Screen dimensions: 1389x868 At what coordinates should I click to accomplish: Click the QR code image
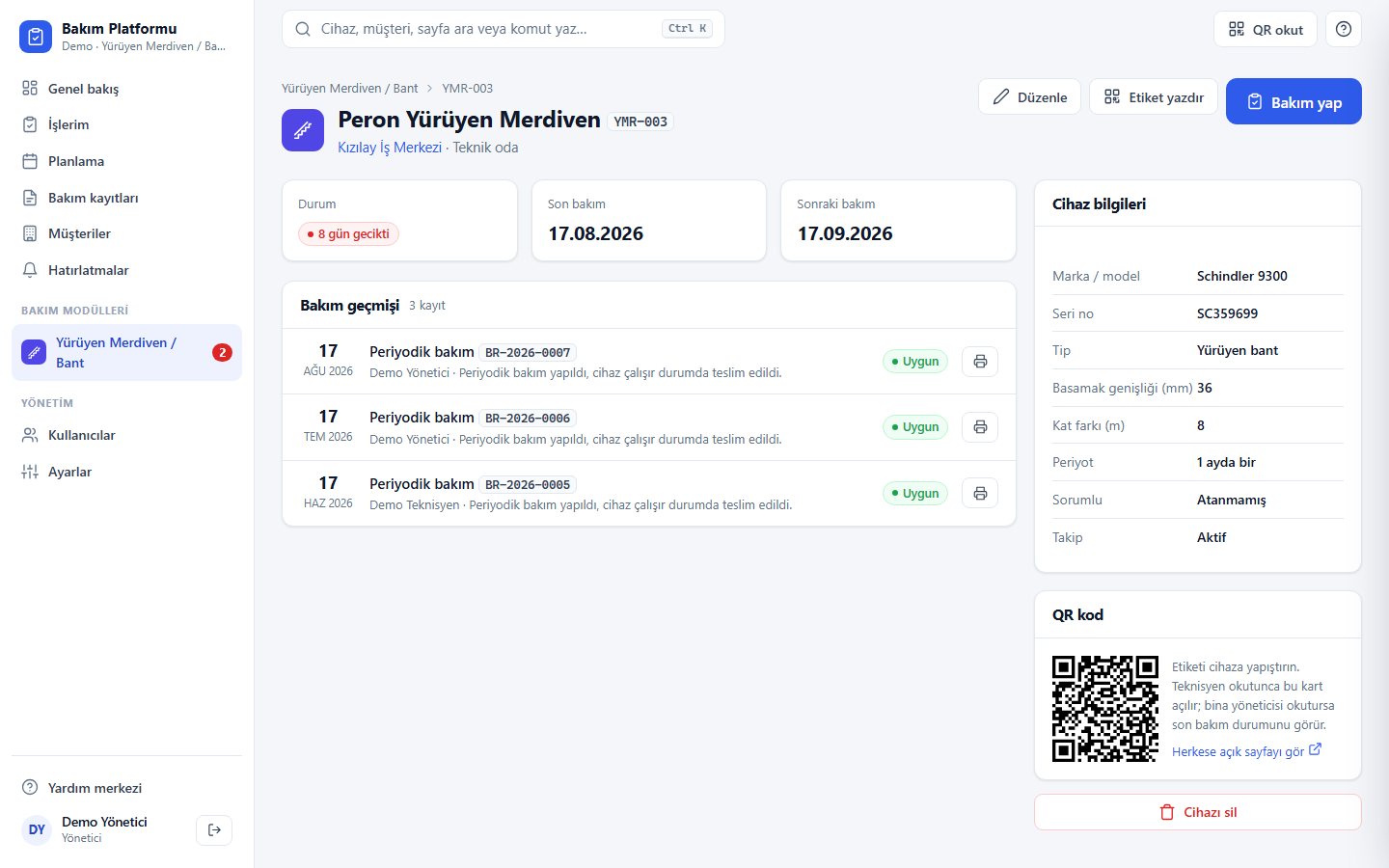[x=1105, y=709]
